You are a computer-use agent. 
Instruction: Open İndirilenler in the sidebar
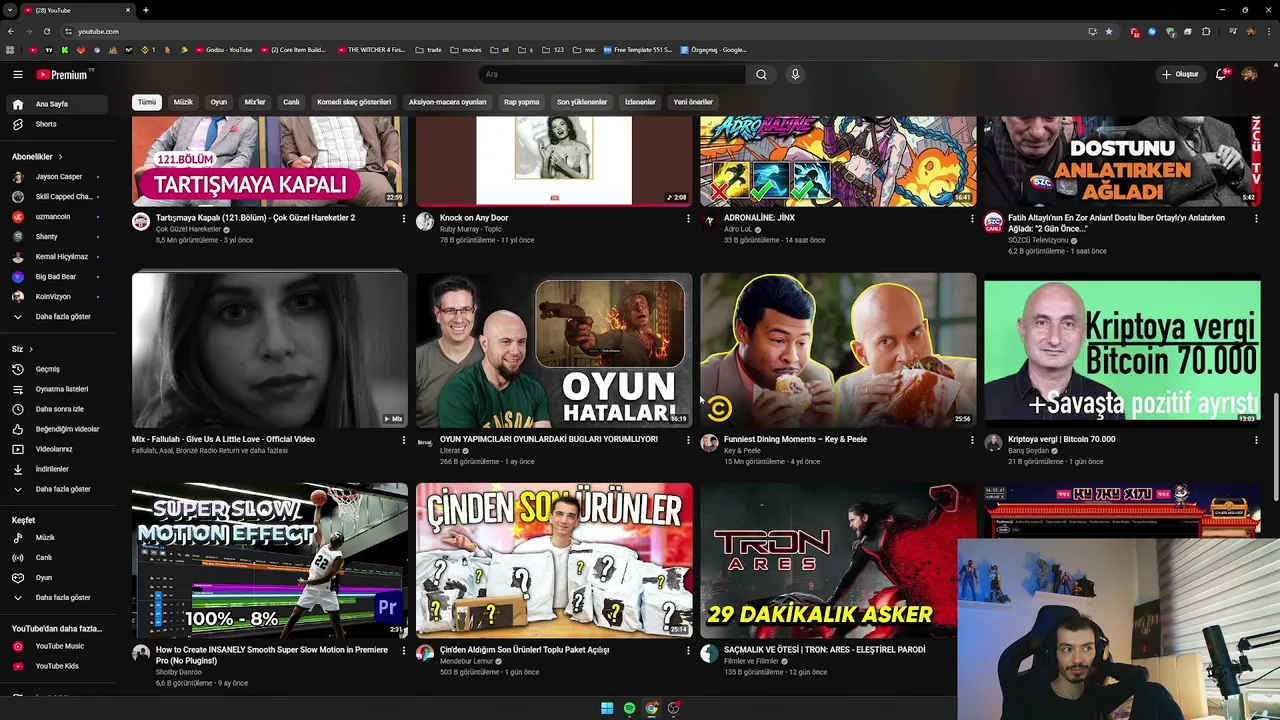(x=56, y=469)
